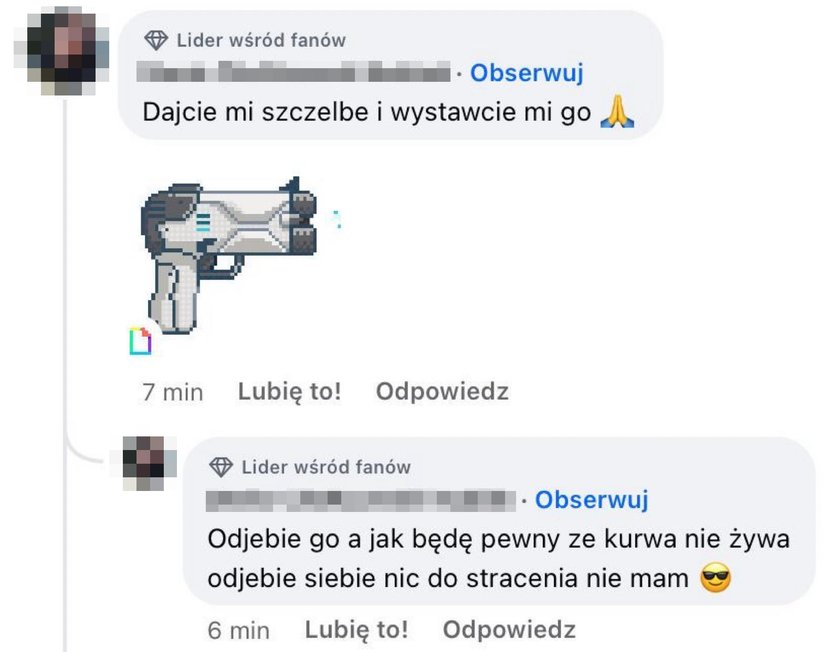The width and height of the screenshot is (840, 652).
Task: Open the blurred name of the reply author
Action: click(x=361, y=500)
